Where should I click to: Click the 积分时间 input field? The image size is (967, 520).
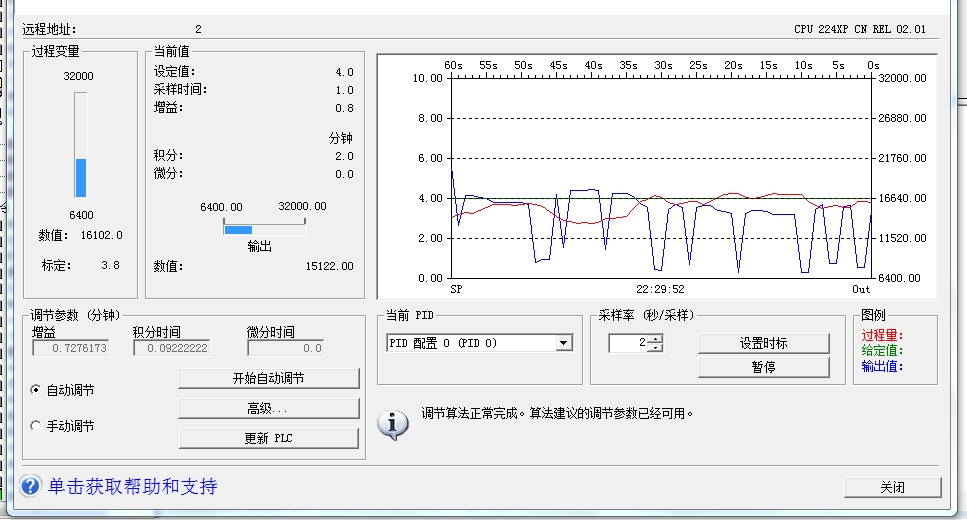[171, 348]
